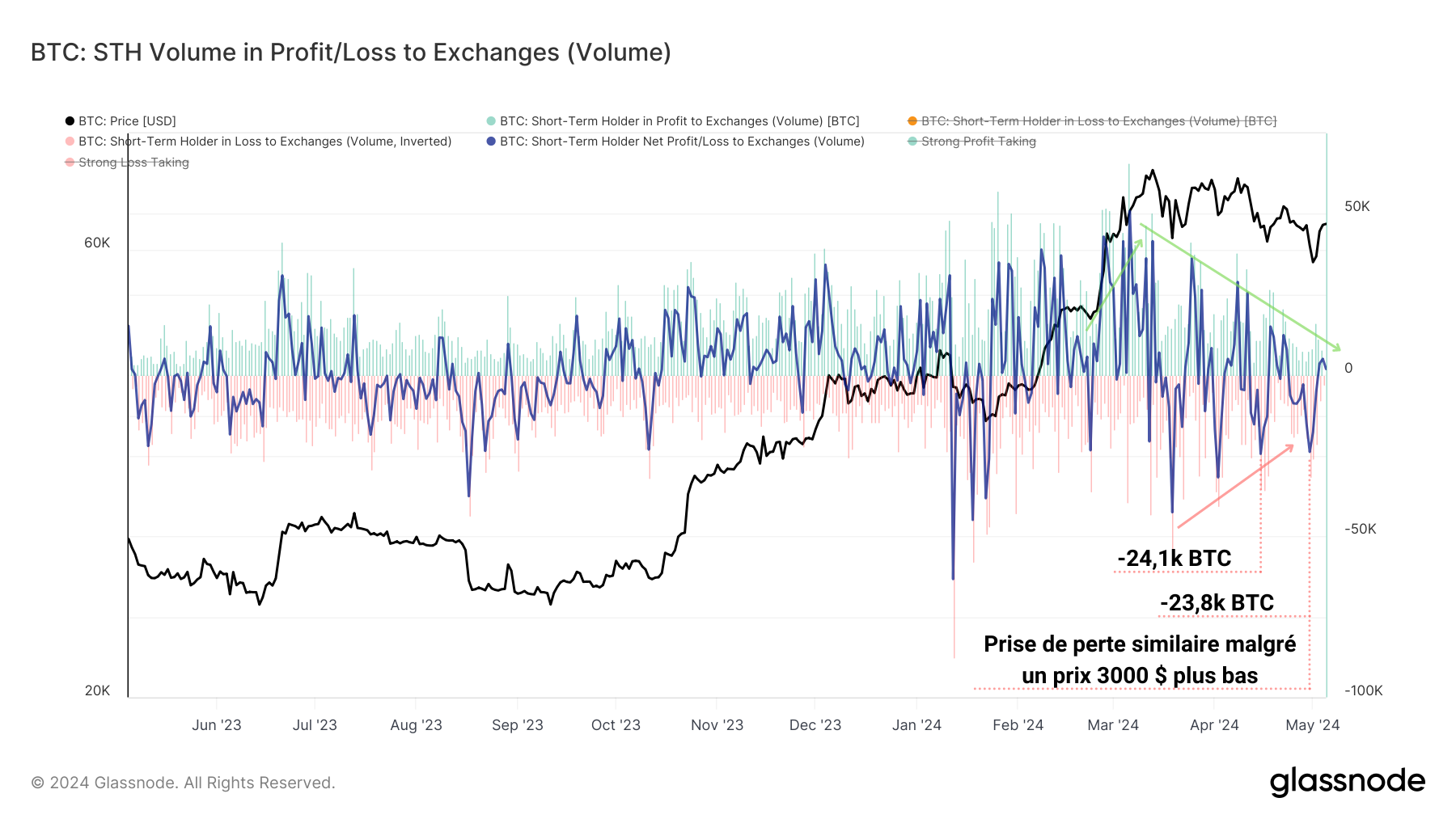Click the orange struck-through legend dot
Screen dimensions: 1456x819
[x=912, y=121]
